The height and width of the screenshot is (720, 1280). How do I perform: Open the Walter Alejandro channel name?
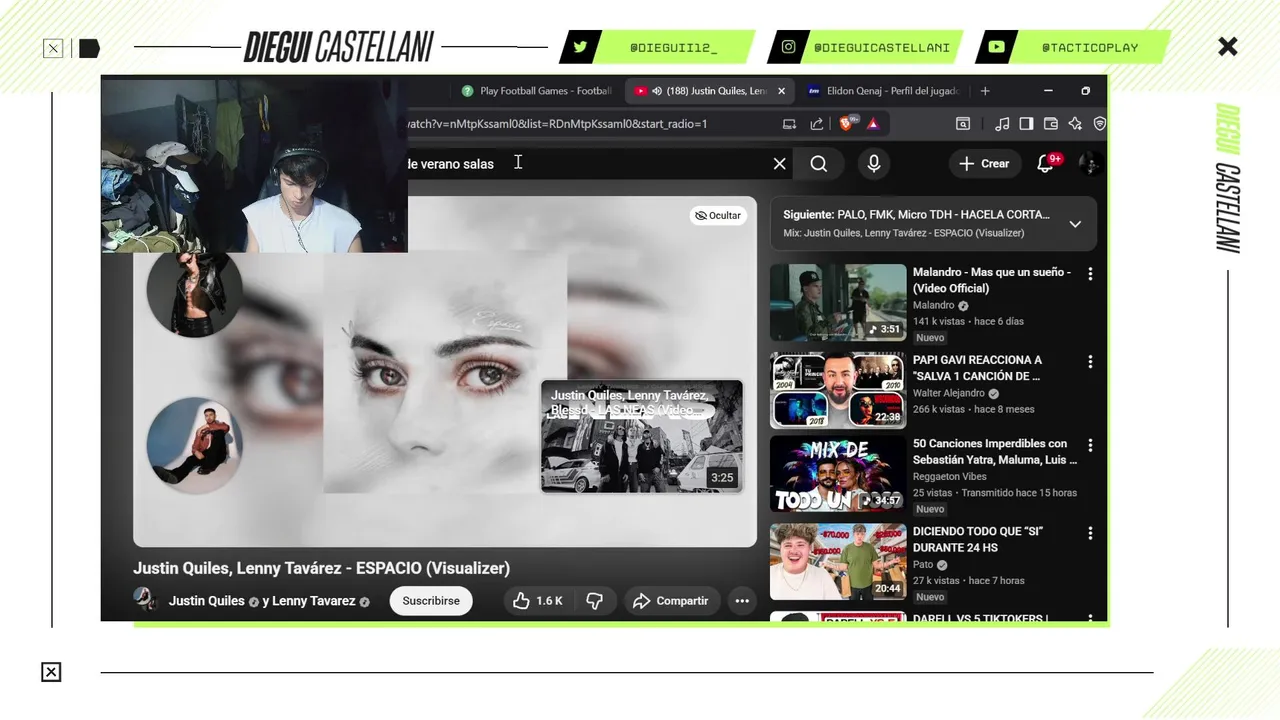(949, 394)
